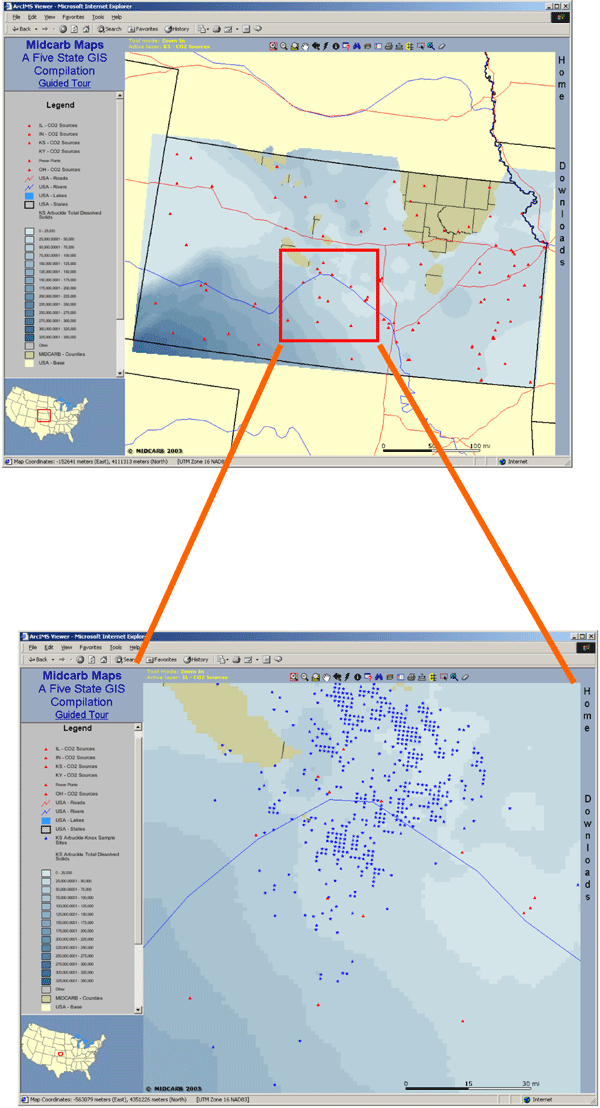Screen dimensions: 600x1108
Task: Click Map Coordinates status text, statewide Kansas window
Action: (x=90, y=463)
